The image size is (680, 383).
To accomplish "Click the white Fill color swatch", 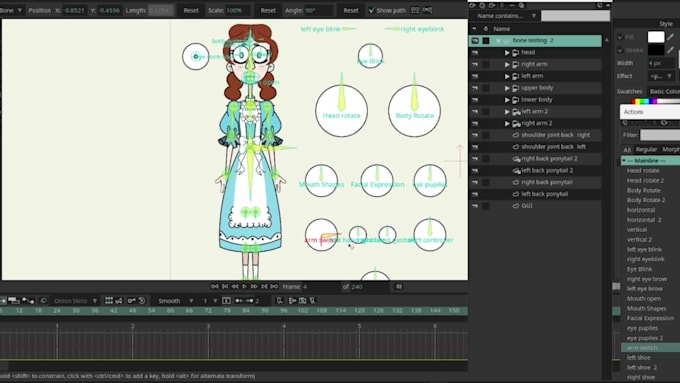I will coord(656,37).
